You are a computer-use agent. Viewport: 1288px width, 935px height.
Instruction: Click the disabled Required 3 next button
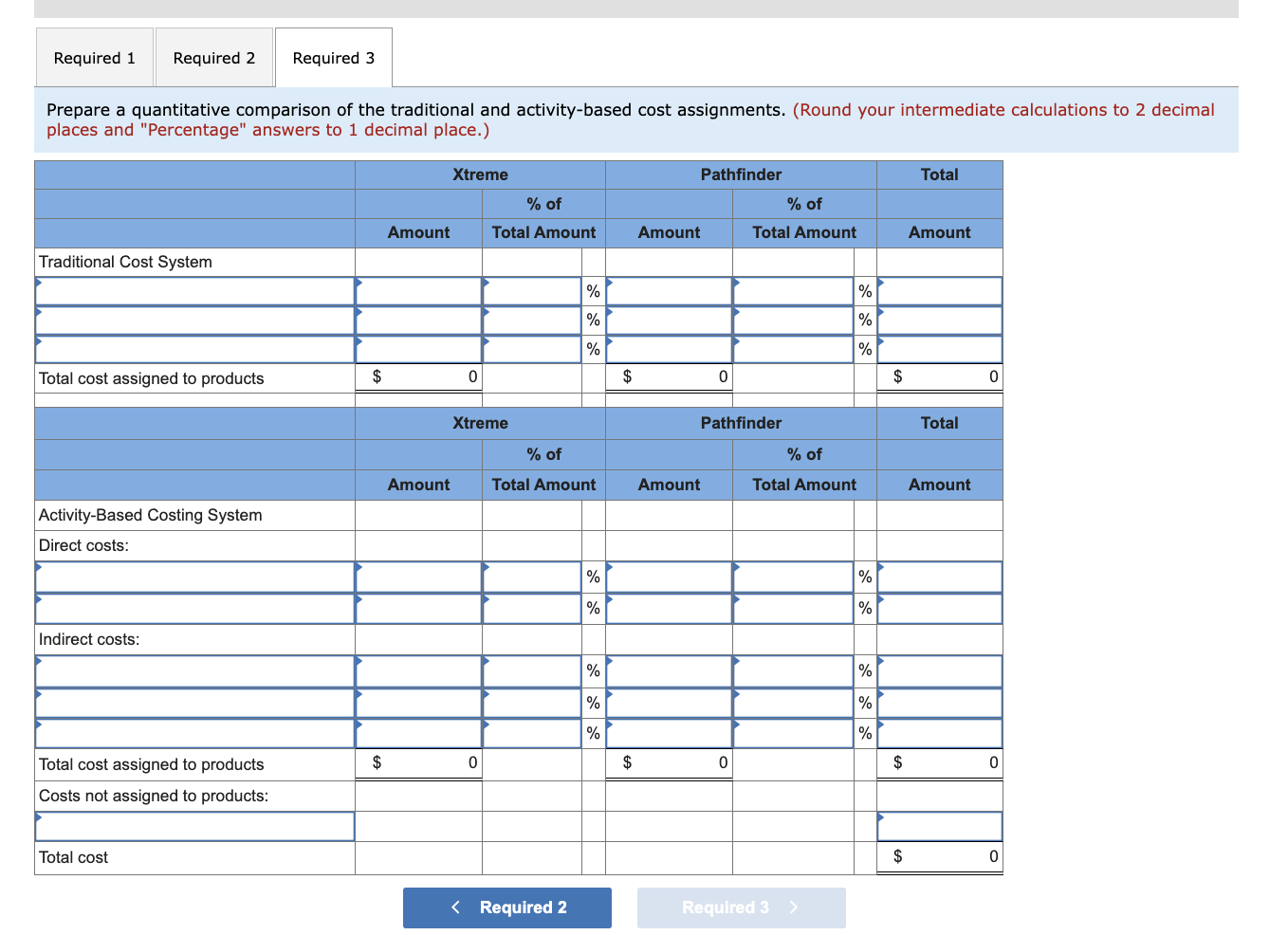click(x=742, y=907)
